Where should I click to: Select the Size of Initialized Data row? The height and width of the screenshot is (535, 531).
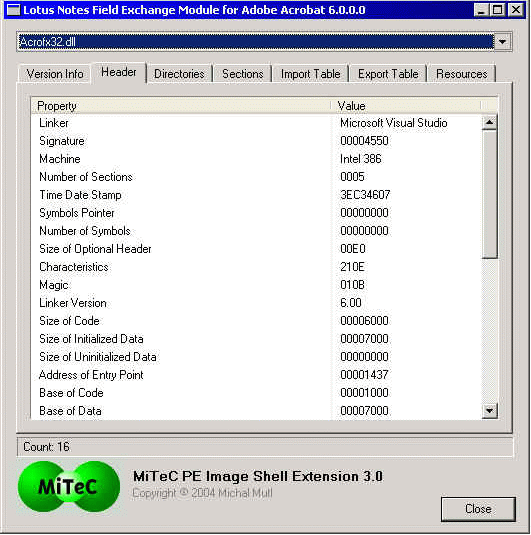[x=256, y=339]
